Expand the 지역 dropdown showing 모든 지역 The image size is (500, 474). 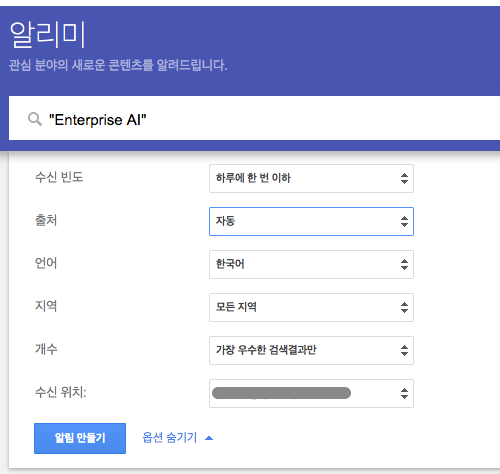pos(311,307)
